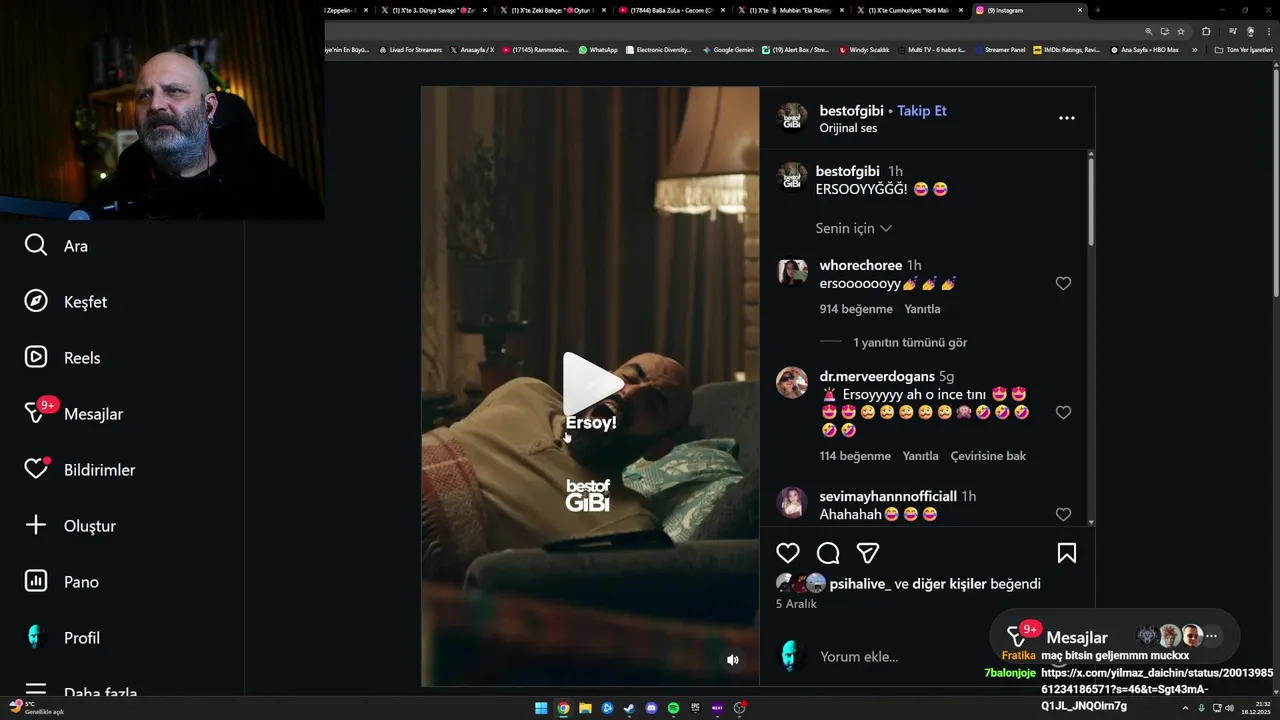The image size is (1280, 720).
Task: Open Chrome three-dot menu
Action: [1268, 31]
